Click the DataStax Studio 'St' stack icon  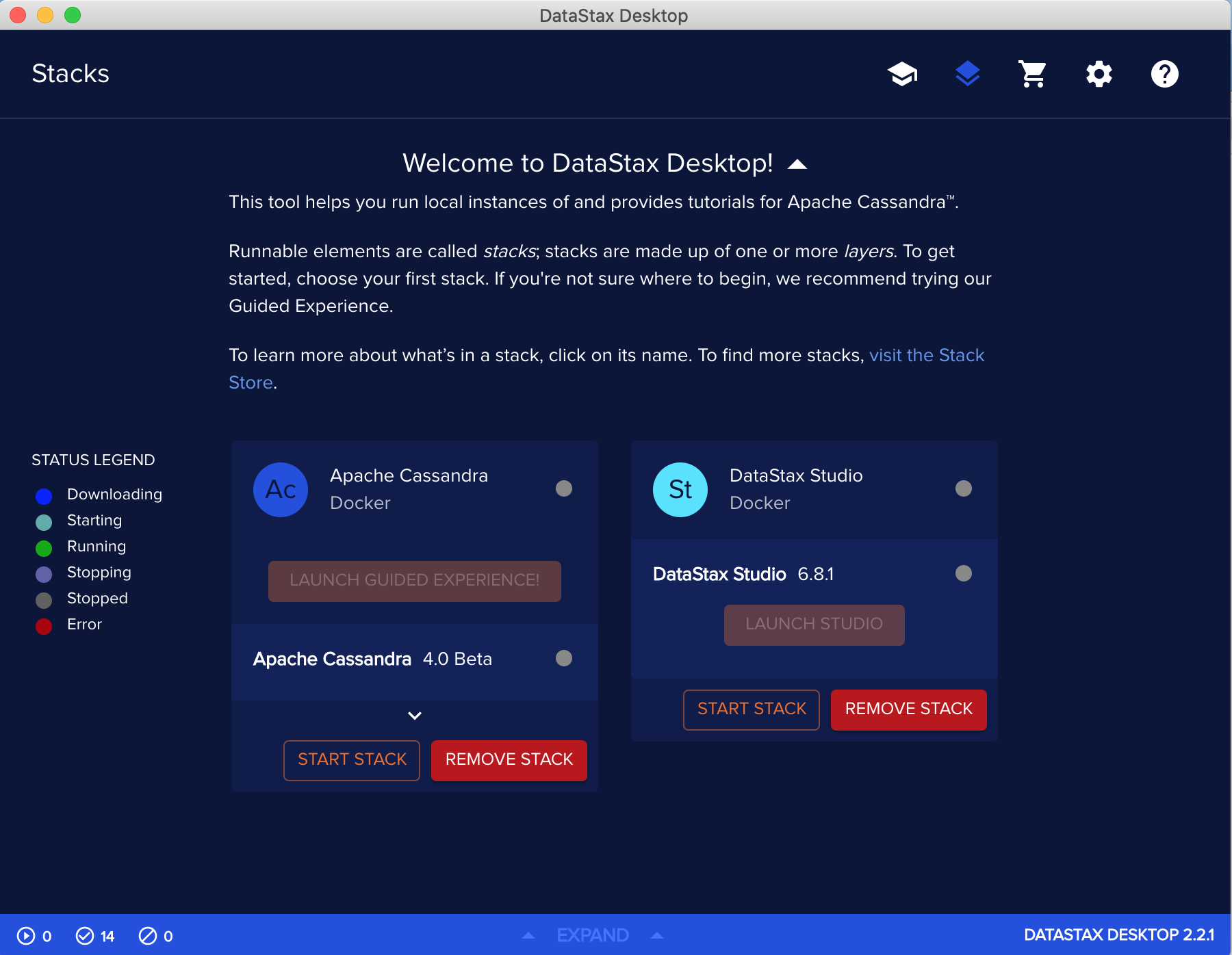click(x=679, y=489)
